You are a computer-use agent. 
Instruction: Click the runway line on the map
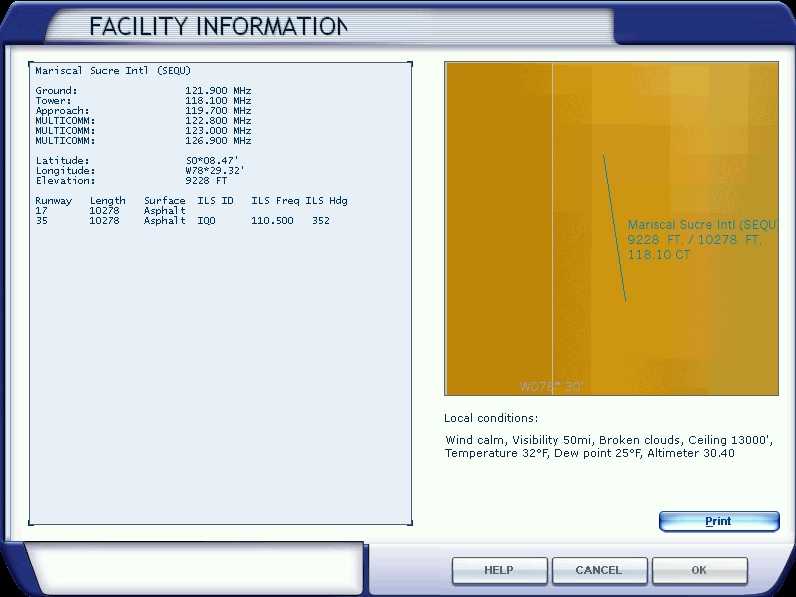614,228
